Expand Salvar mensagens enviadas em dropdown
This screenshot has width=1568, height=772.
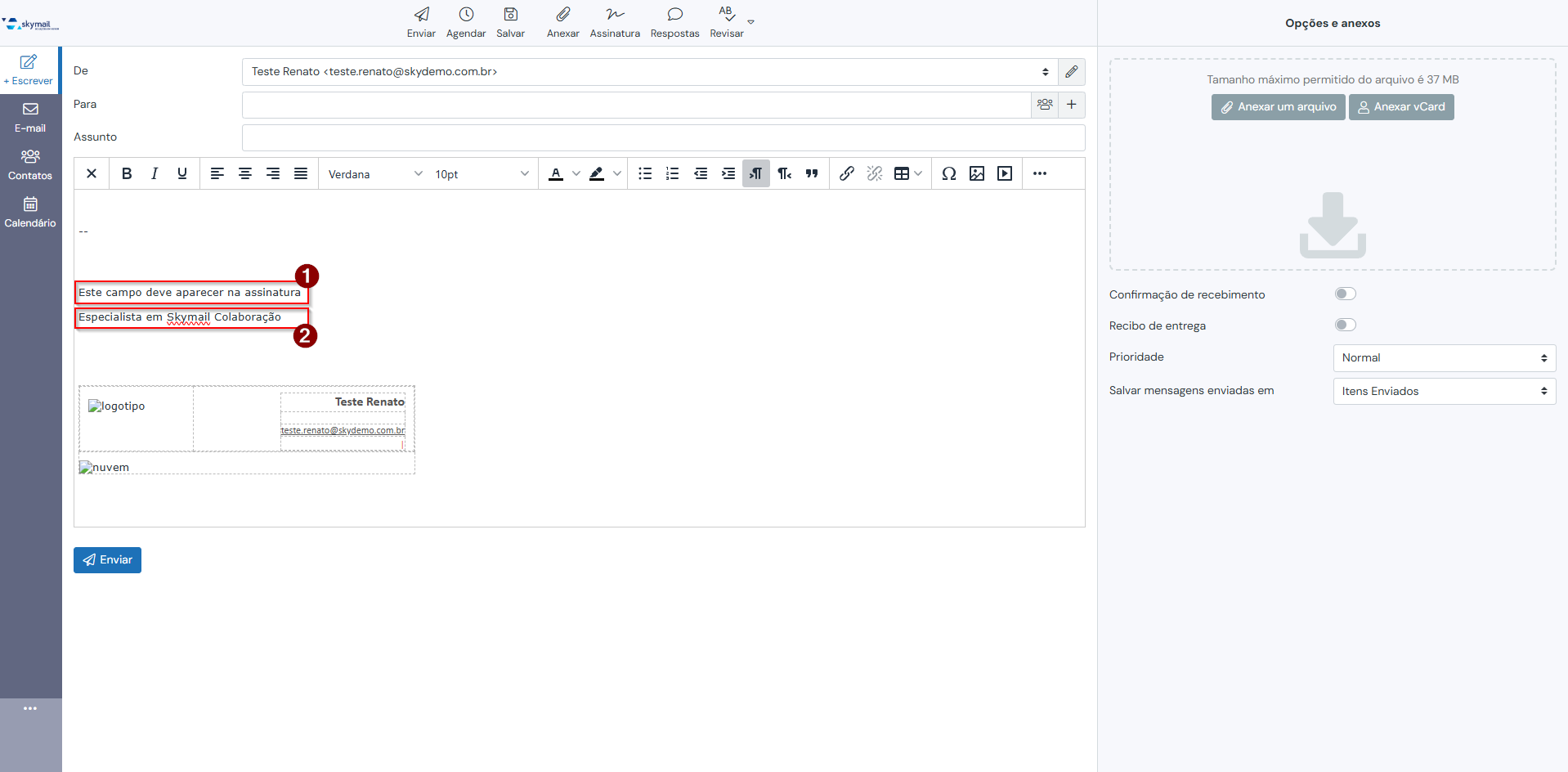click(x=1444, y=392)
